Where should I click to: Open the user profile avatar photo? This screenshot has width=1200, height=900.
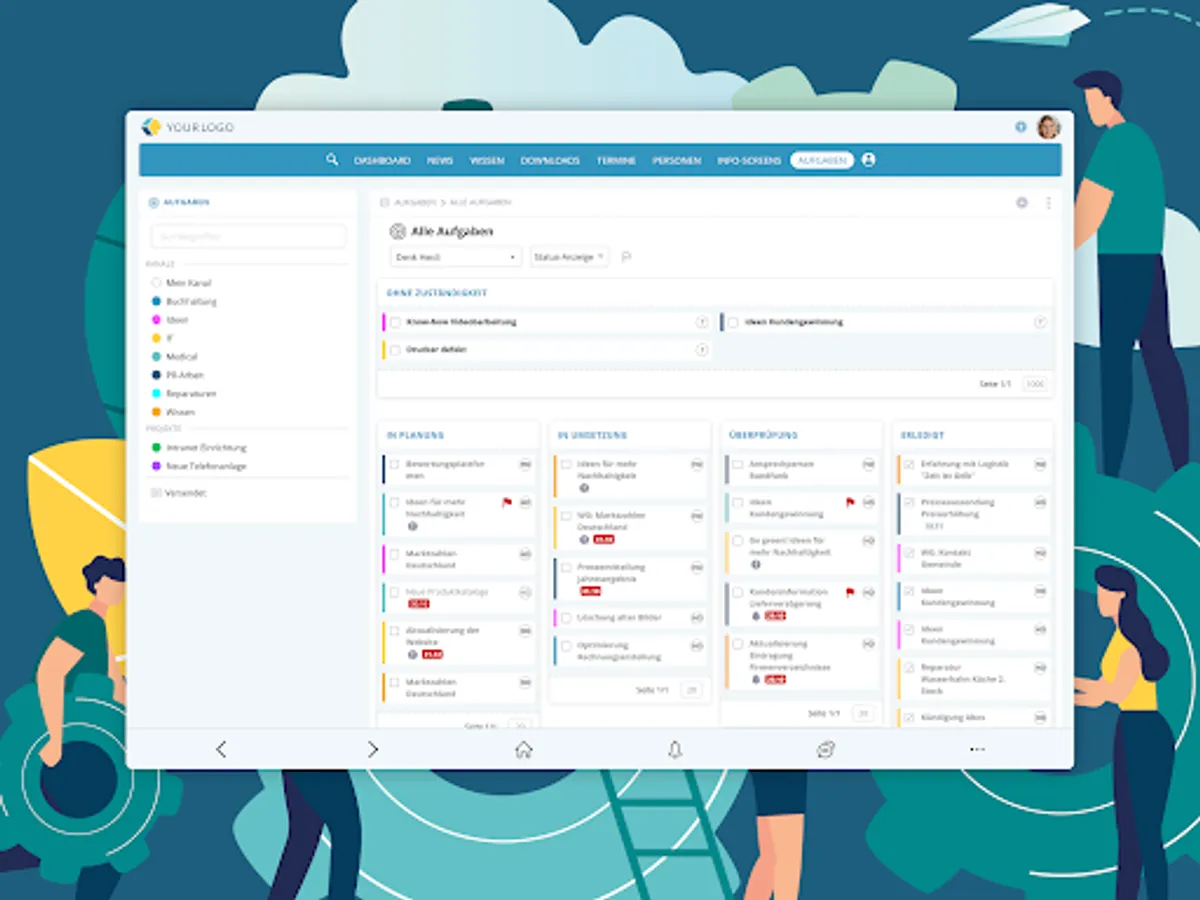[x=1048, y=127]
